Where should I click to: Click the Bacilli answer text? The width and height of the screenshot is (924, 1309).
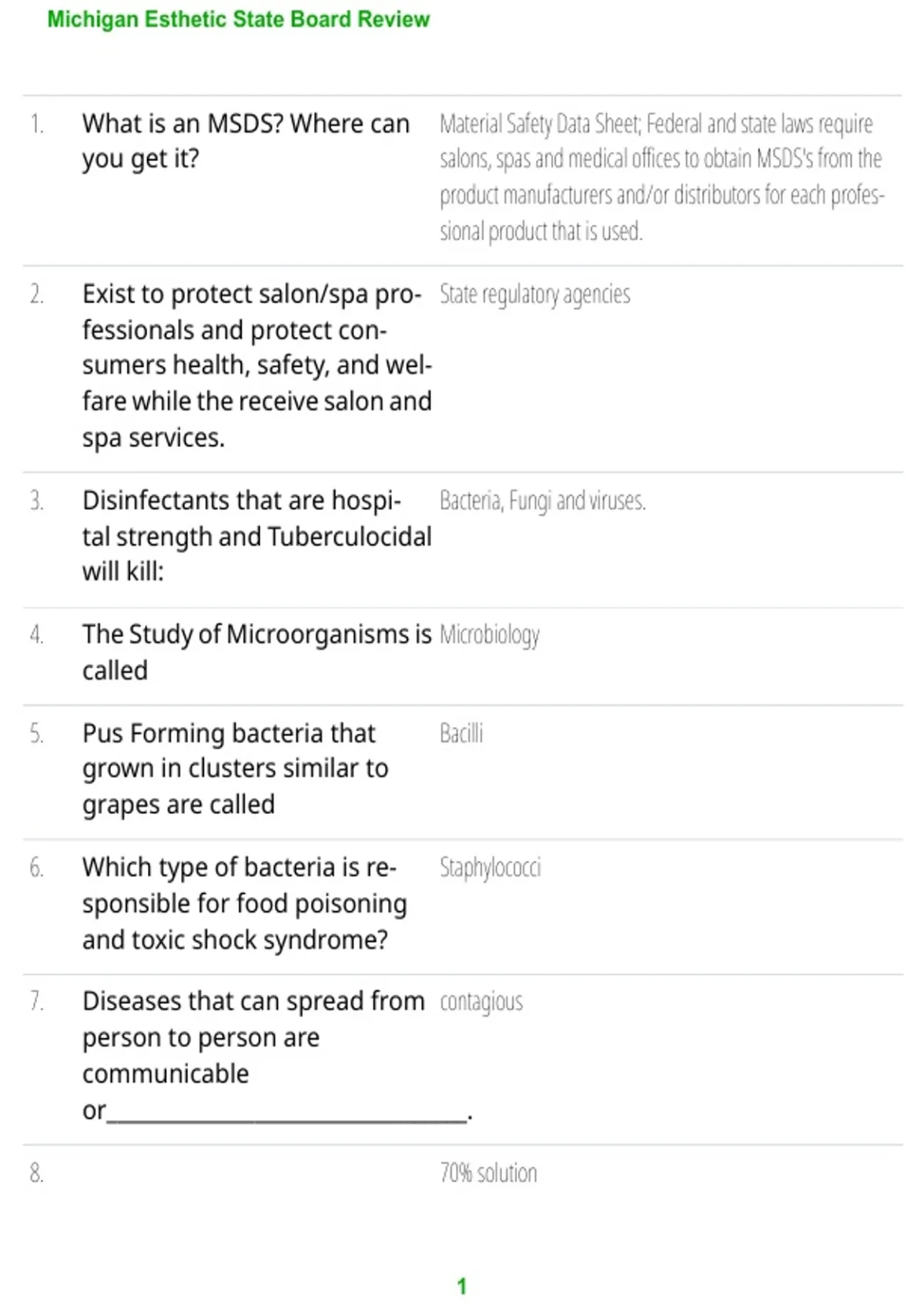[461, 733]
